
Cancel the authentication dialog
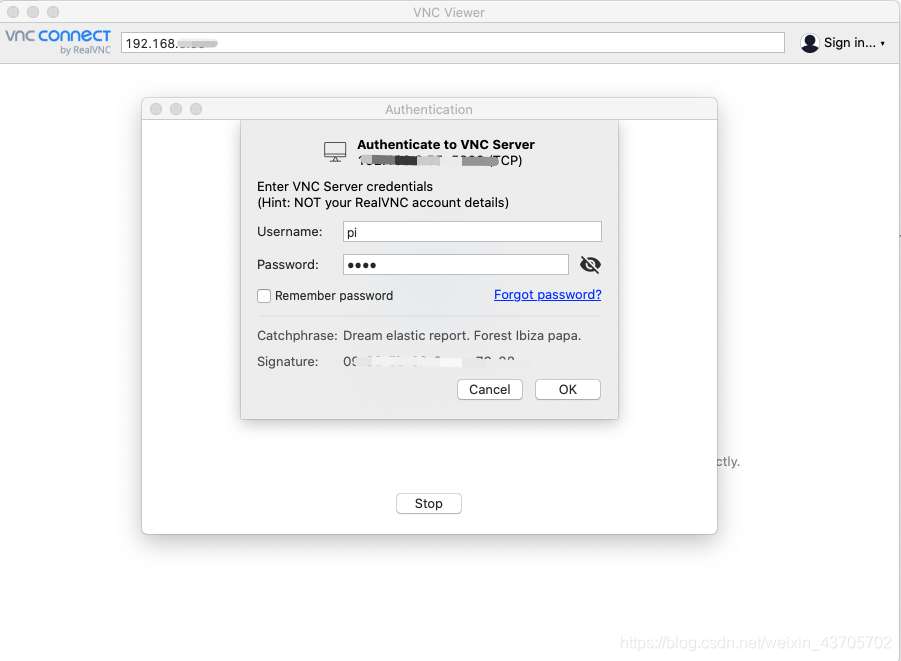tap(490, 390)
